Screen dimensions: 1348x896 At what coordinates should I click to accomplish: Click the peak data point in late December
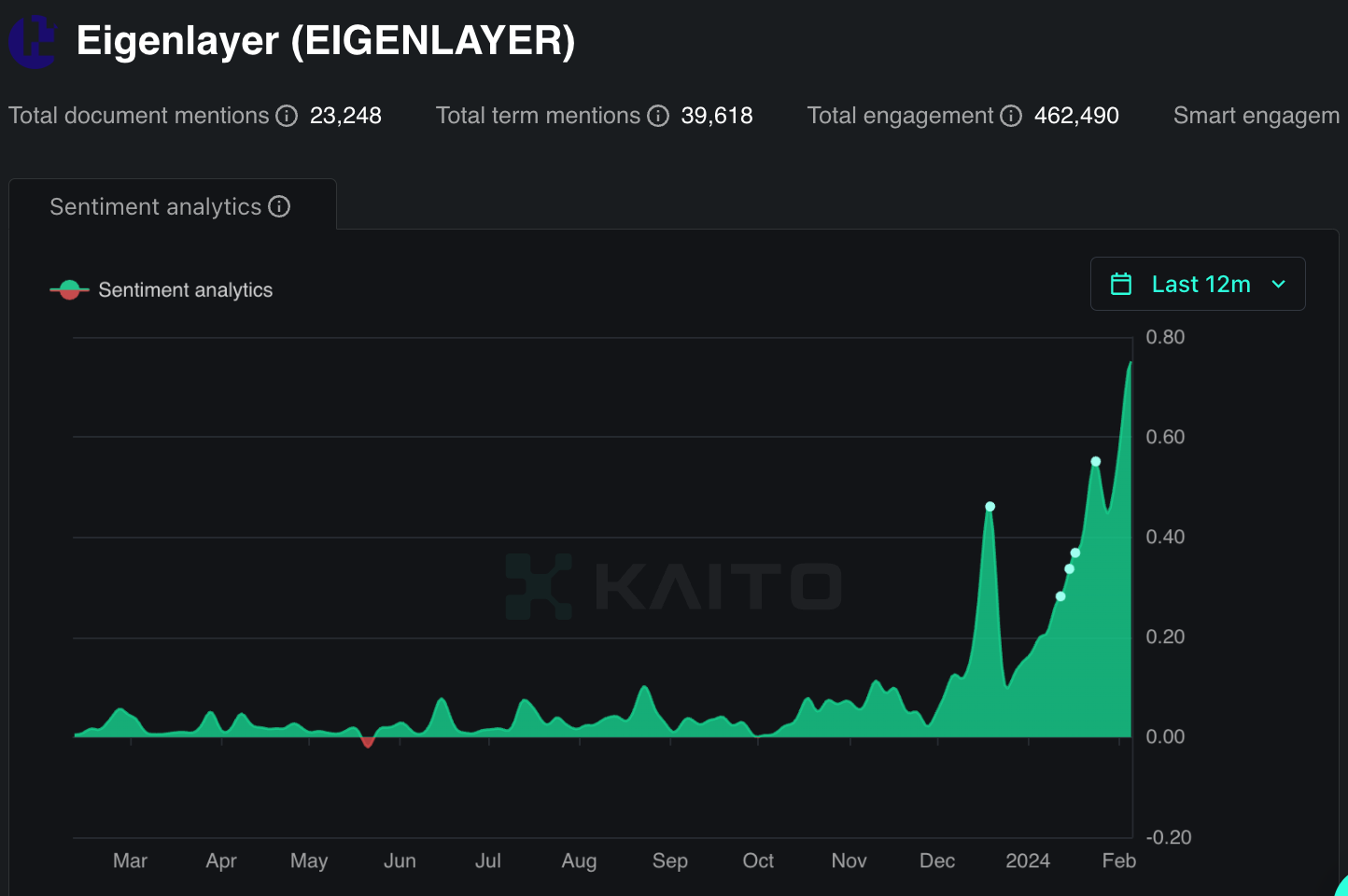[990, 507]
